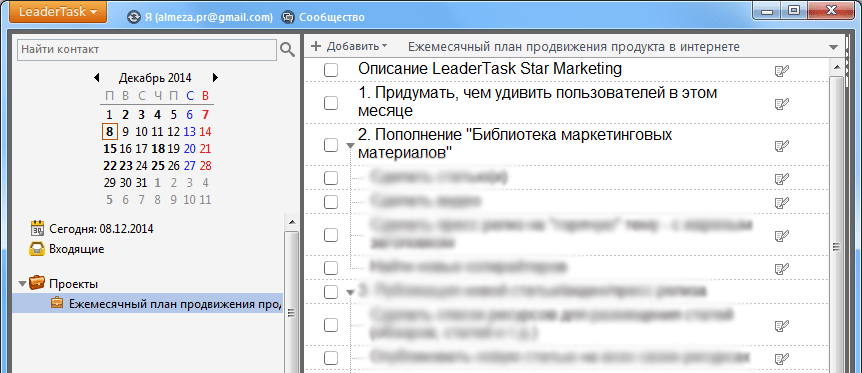This screenshot has width=862, height=373.
Task: Click the task list vertical scrollbar thumb
Action: click(836, 248)
